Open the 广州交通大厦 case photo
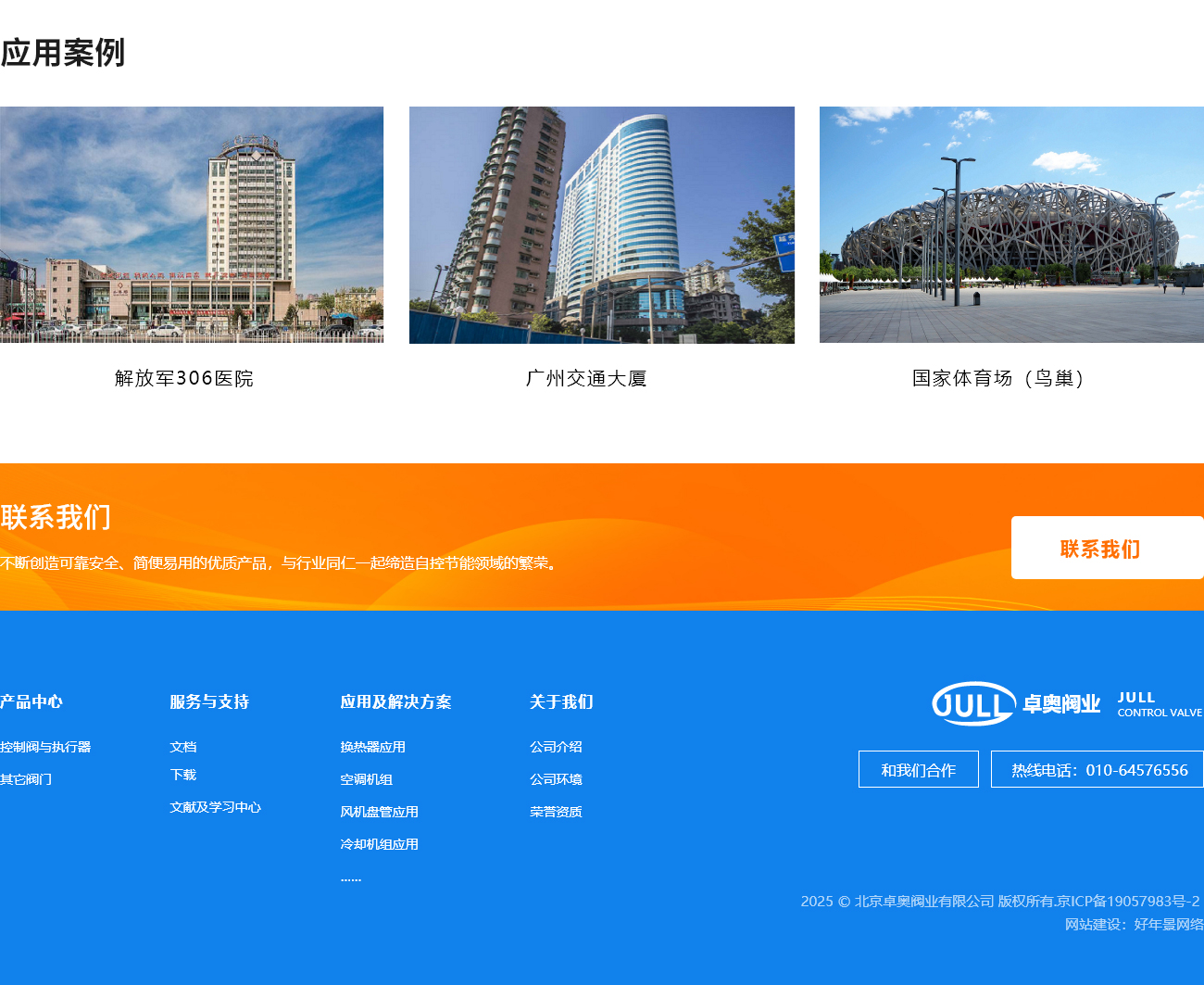 coord(602,224)
